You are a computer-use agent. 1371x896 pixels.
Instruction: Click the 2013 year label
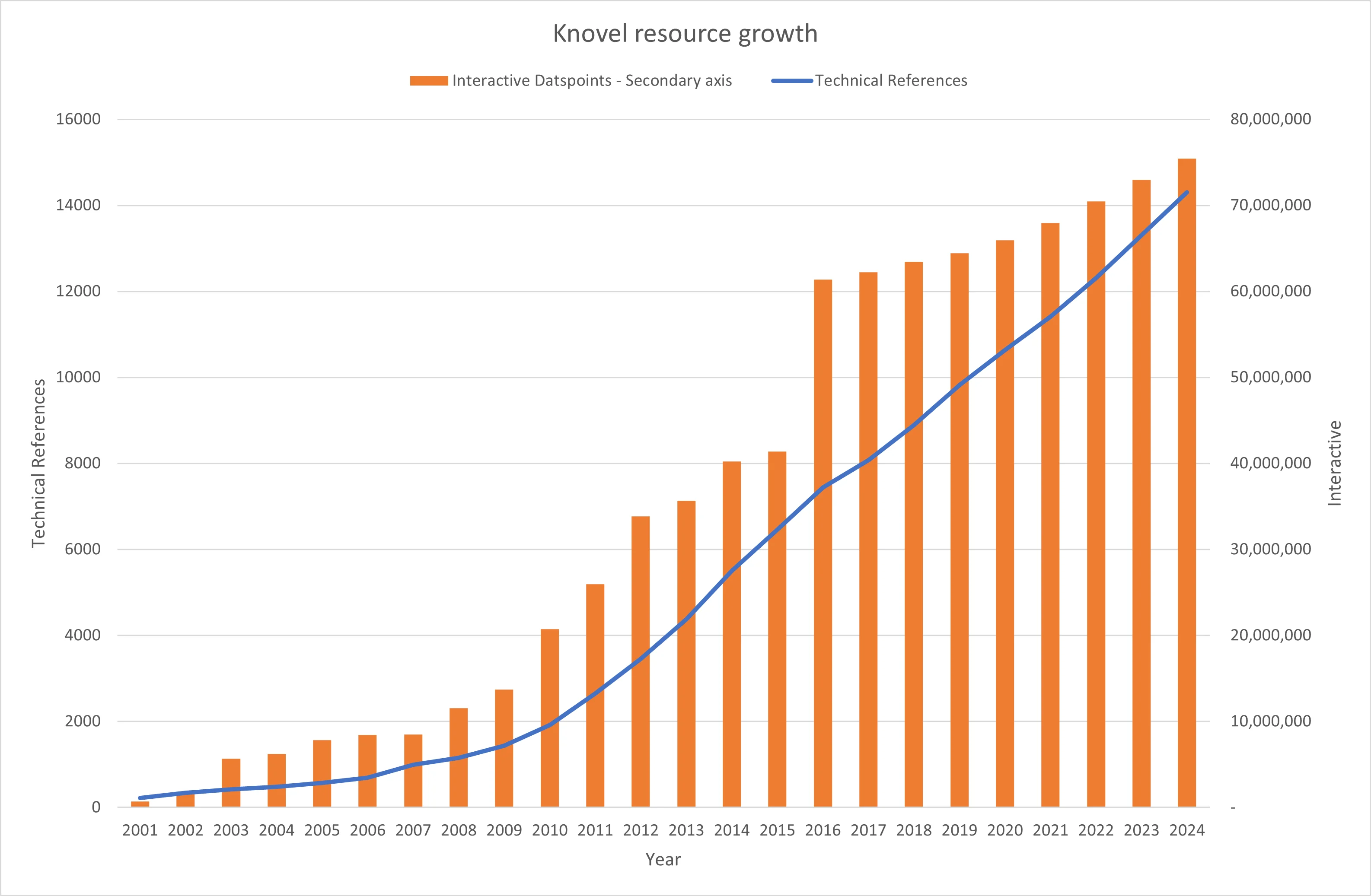point(686,830)
